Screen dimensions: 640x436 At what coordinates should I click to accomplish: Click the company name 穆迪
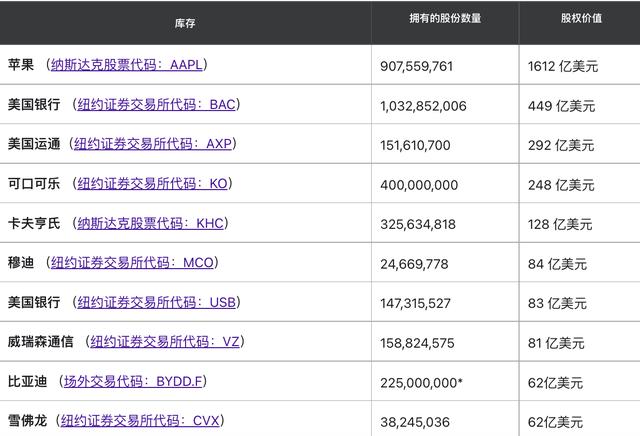click(20, 262)
